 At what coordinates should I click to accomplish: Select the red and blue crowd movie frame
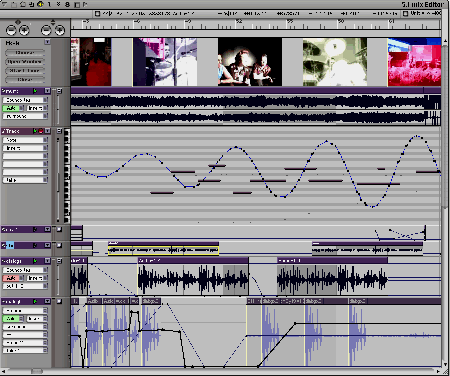pos(414,62)
